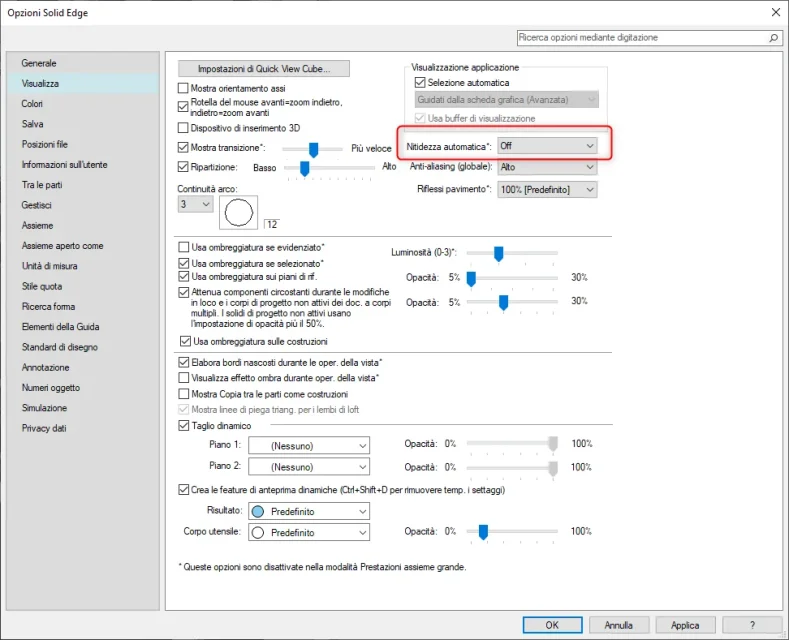Open the Corpo utensile dropdown
Viewport: 789px width, 640px height.
(309, 532)
